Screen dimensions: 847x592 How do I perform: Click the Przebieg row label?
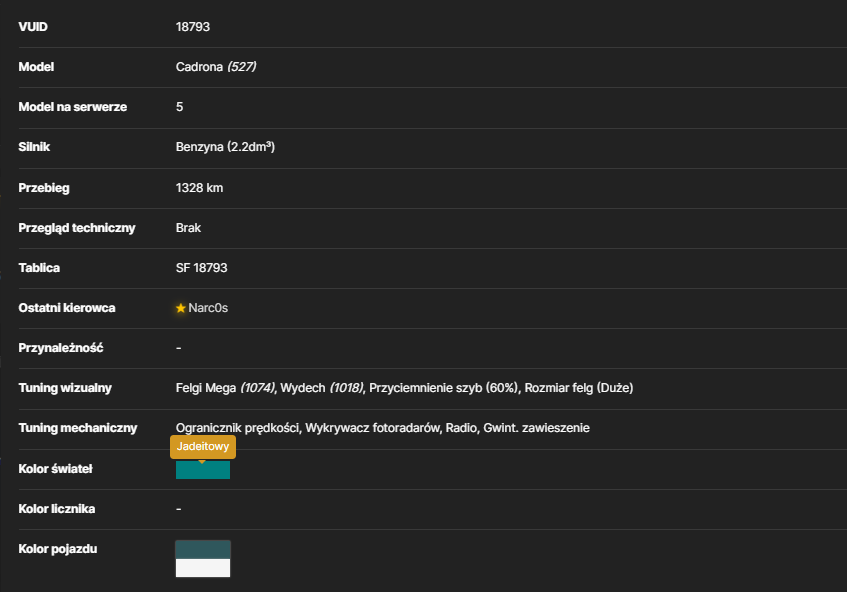(44, 188)
